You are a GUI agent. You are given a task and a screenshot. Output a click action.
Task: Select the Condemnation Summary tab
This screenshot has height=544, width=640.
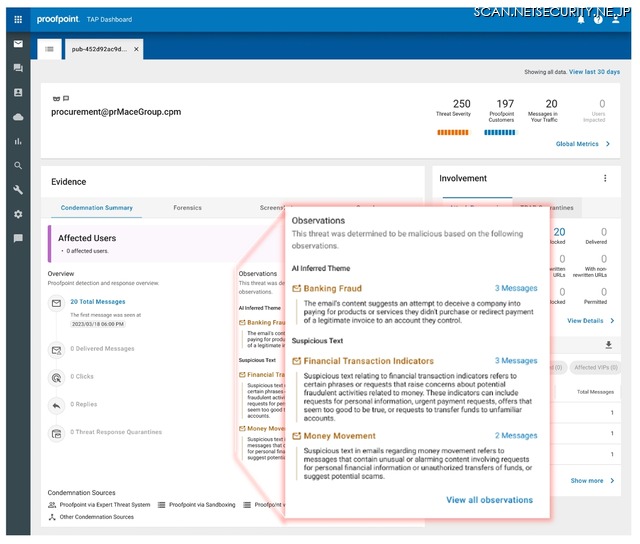(96, 208)
